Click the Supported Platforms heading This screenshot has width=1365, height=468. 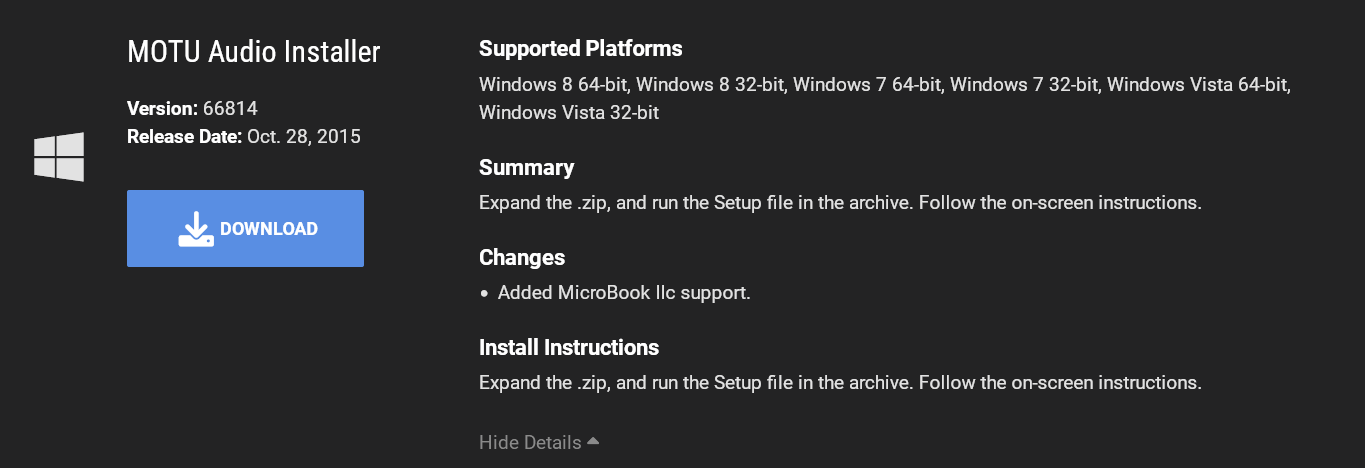581,48
